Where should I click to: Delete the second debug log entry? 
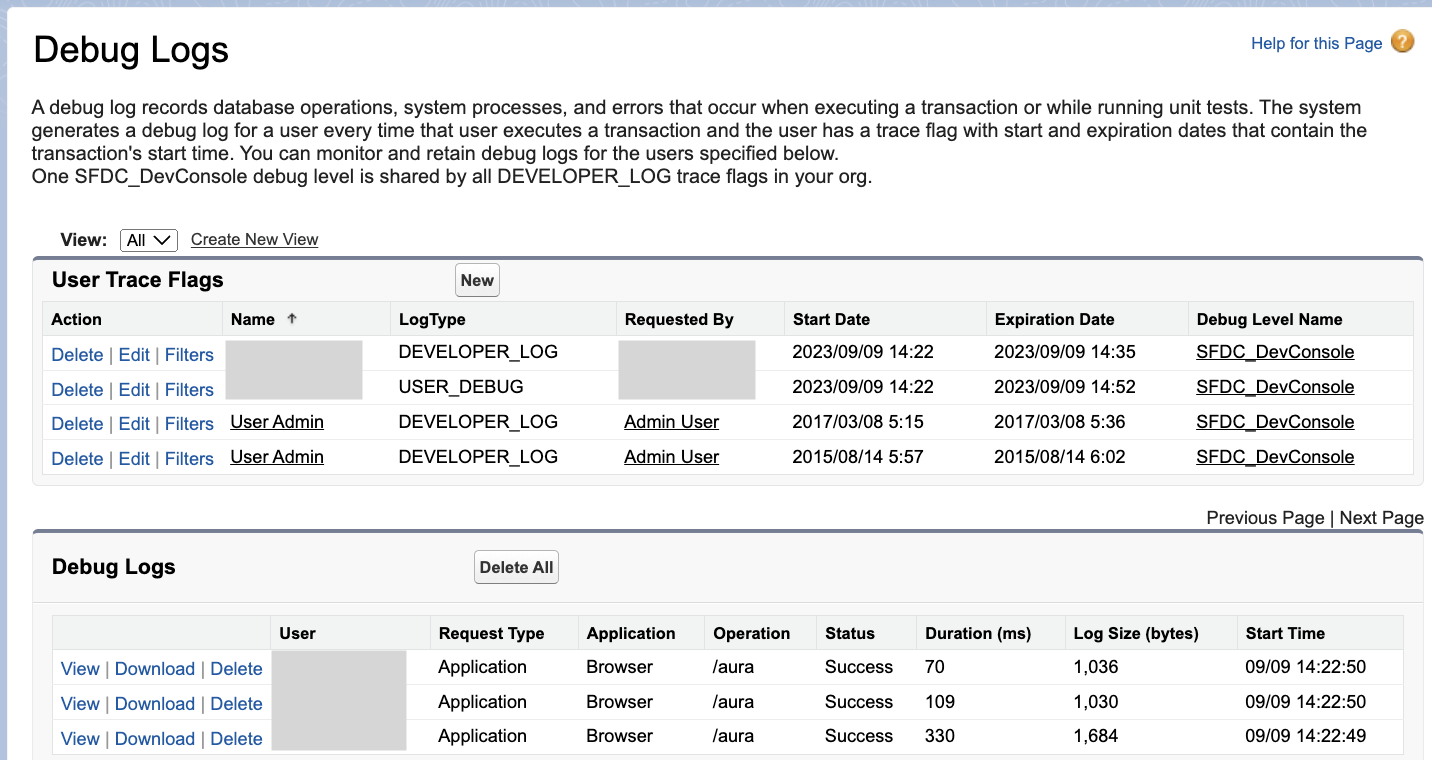click(236, 703)
